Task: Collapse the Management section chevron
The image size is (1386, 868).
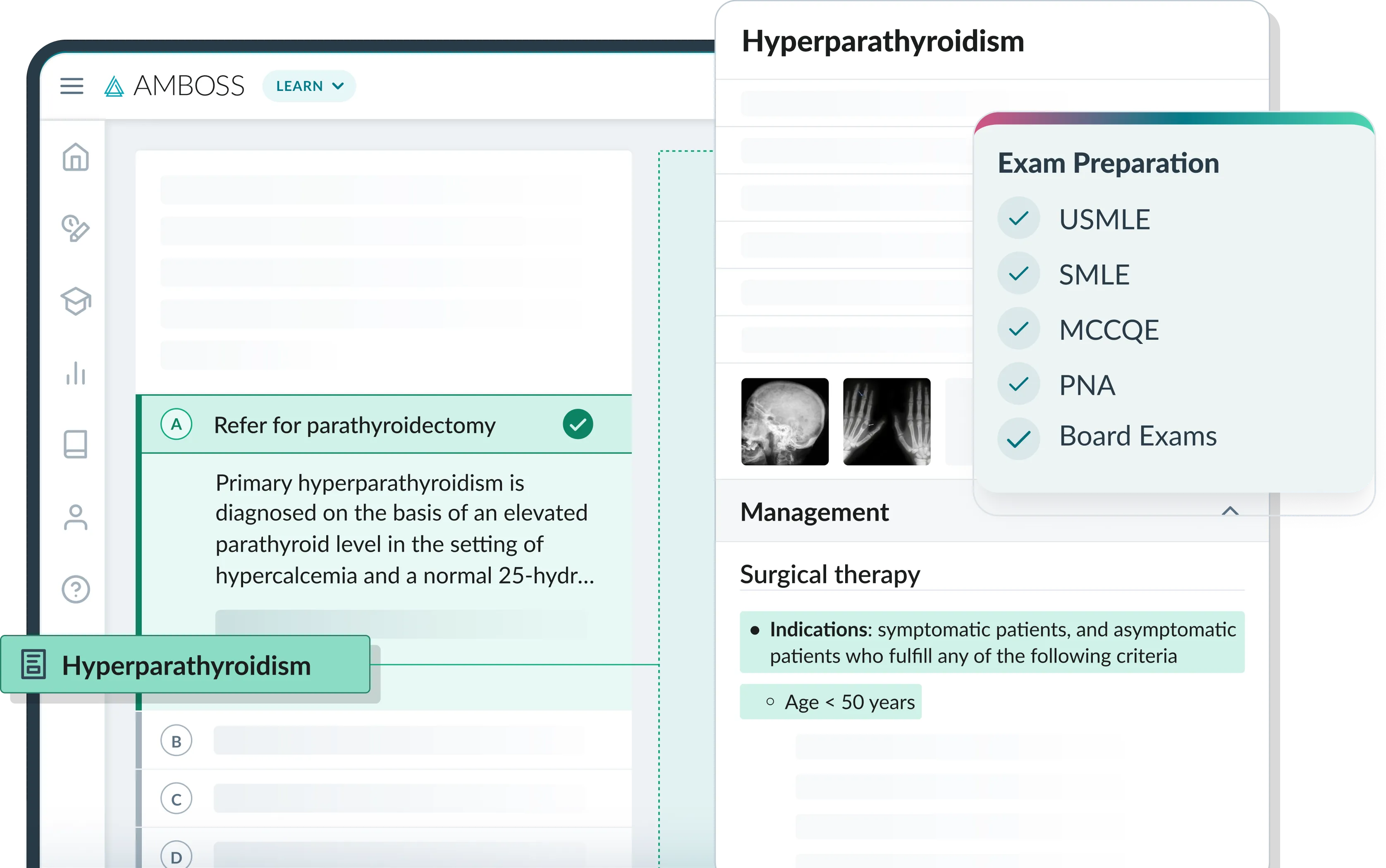Action: (1230, 511)
